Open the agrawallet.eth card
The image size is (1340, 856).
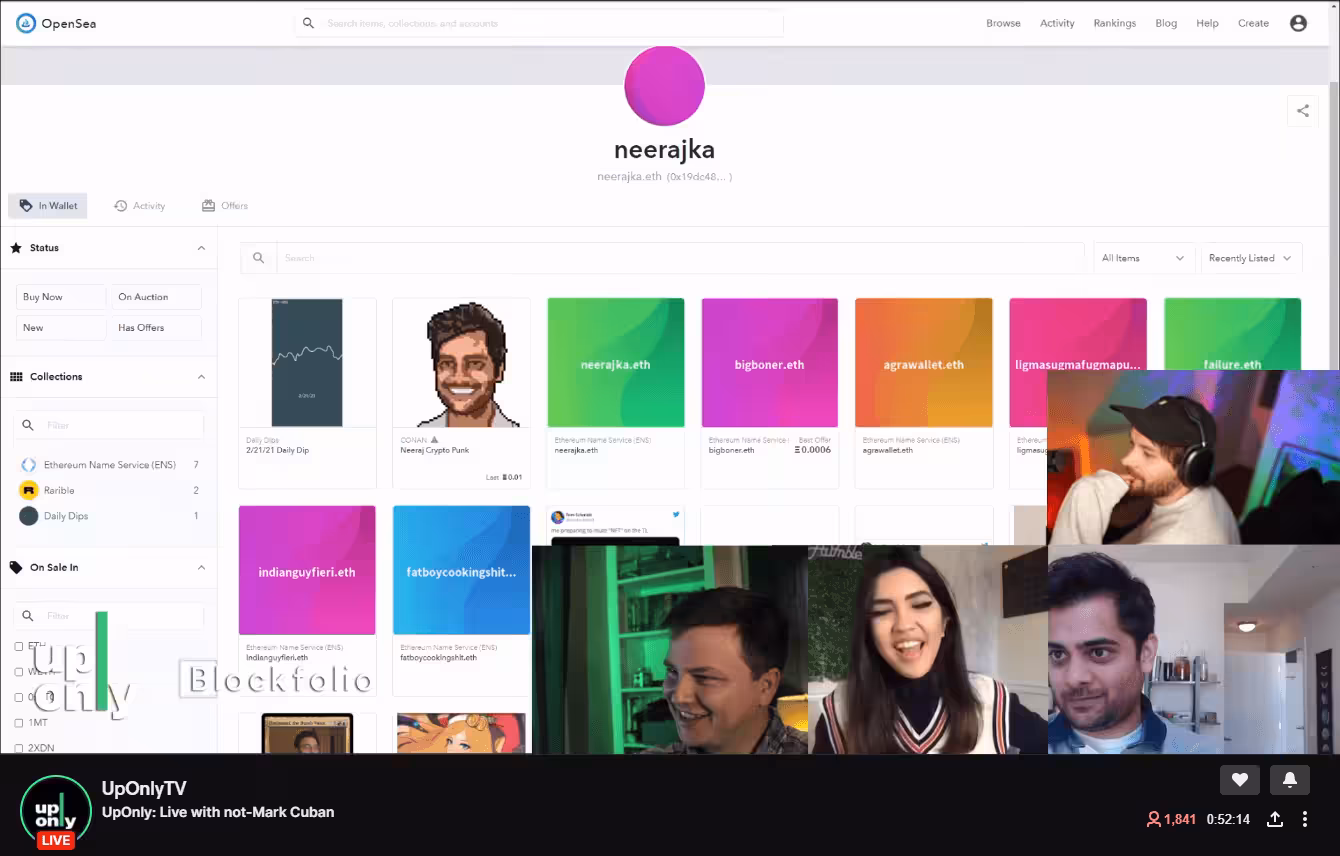[x=924, y=393]
